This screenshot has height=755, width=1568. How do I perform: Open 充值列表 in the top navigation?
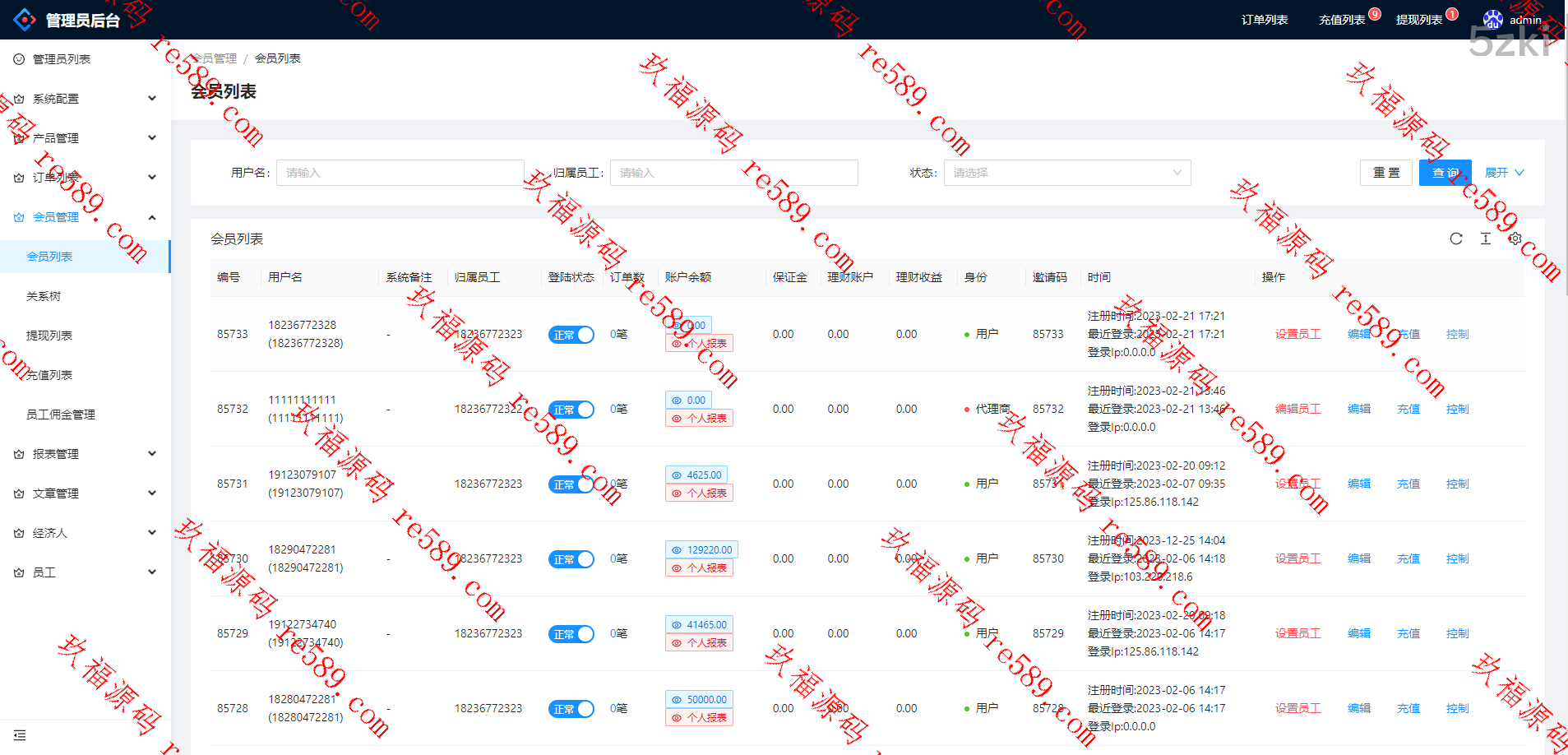(x=1341, y=20)
